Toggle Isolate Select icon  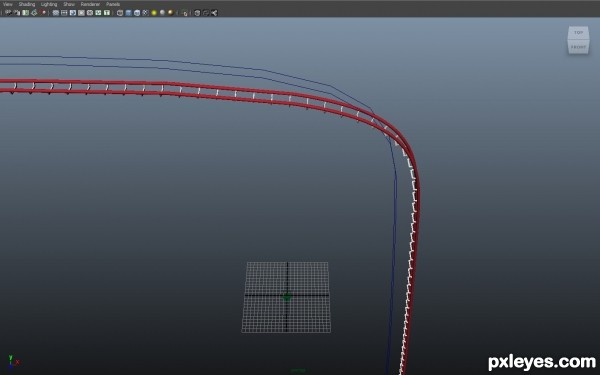185,13
